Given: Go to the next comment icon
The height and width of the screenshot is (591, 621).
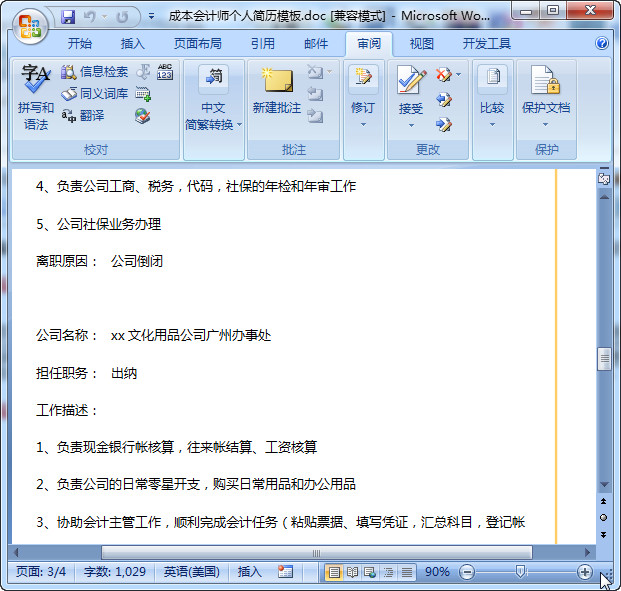Looking at the screenshot, I should [x=315, y=116].
